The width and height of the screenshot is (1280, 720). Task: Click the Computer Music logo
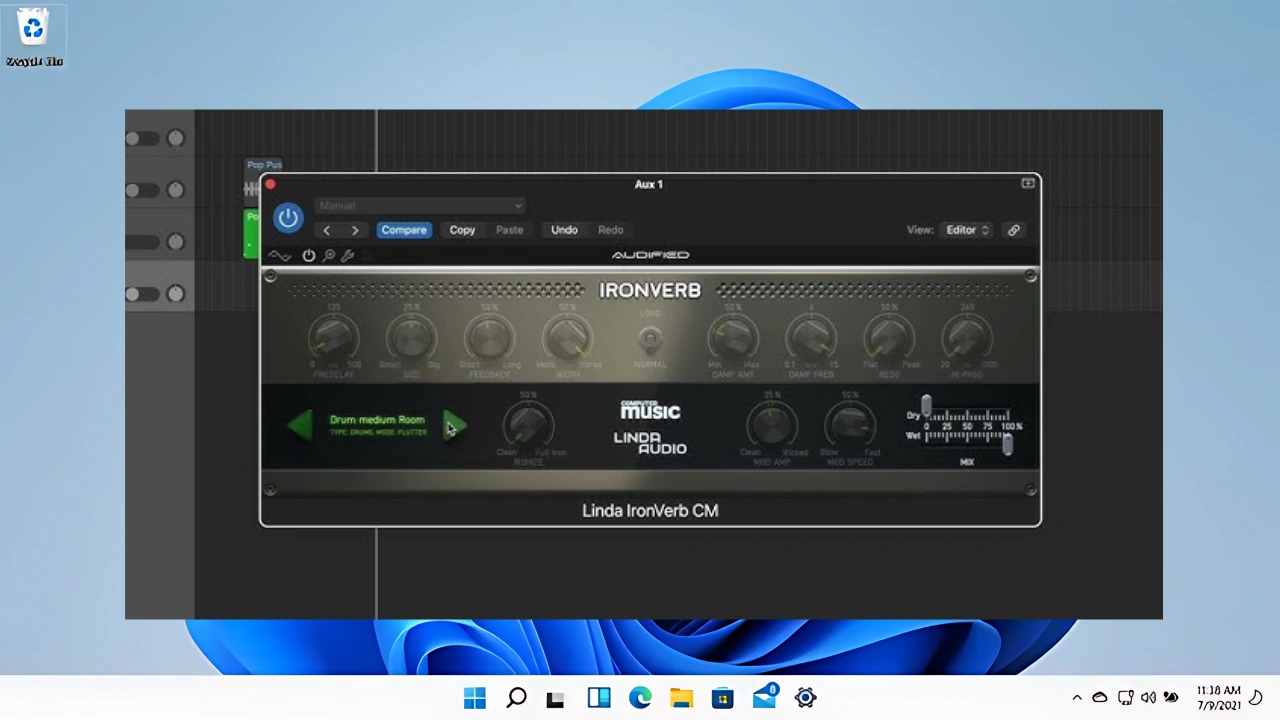click(x=650, y=410)
